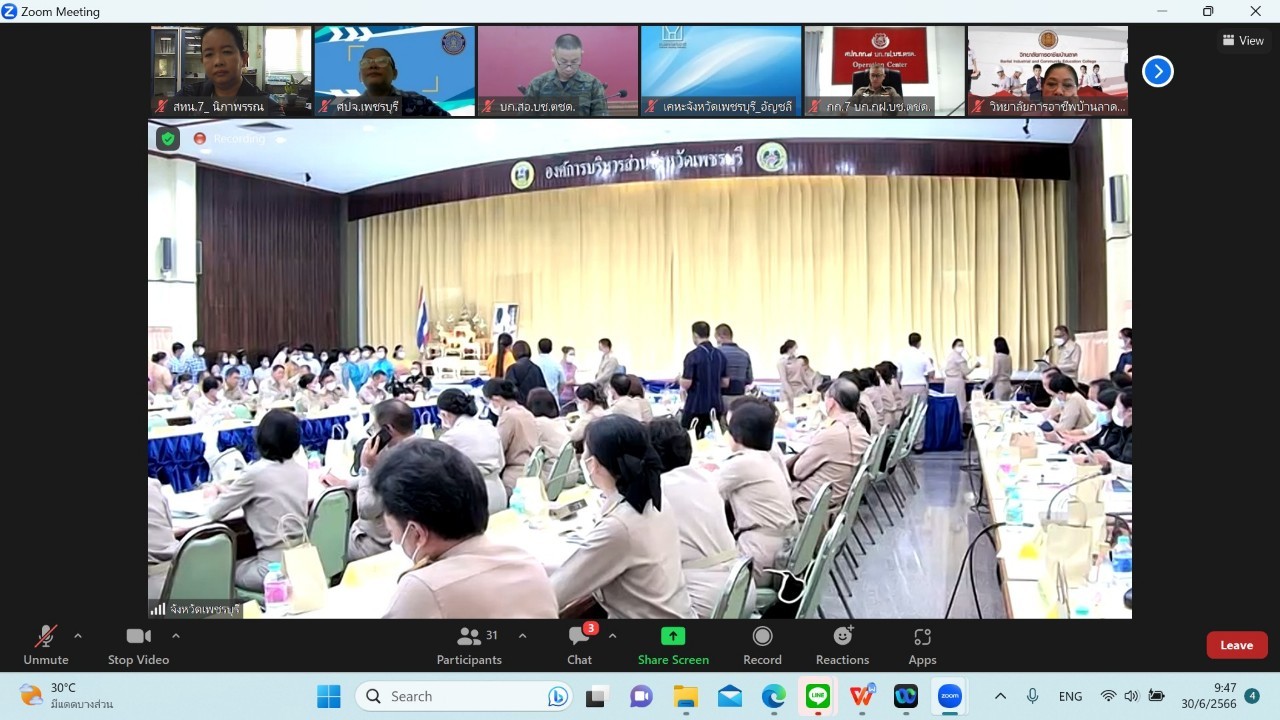Select the กก.7 บก.กฝ.บช.ตชด. participant thumbnail
This screenshot has height=720, width=1280.
point(884,71)
